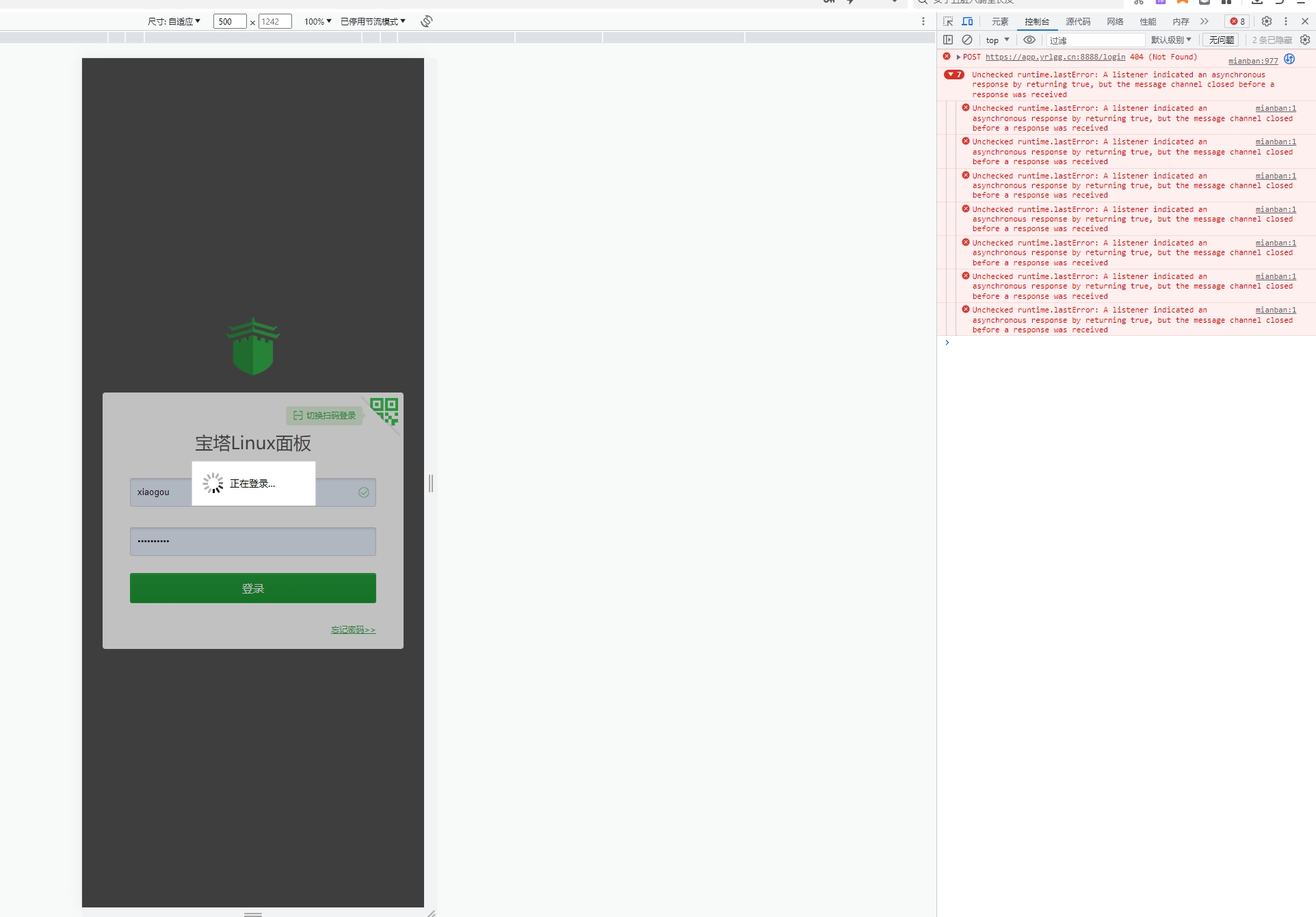1316x917 pixels.
Task: Open the 默认级别 log level dropdown
Action: [x=1171, y=40]
